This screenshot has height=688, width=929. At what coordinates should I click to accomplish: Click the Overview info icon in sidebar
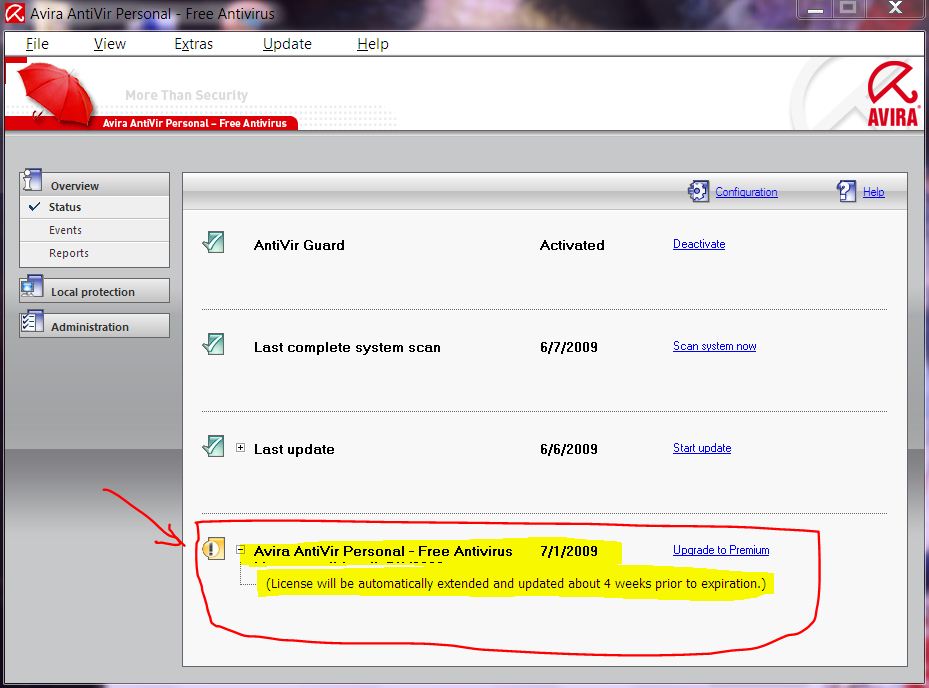32,180
